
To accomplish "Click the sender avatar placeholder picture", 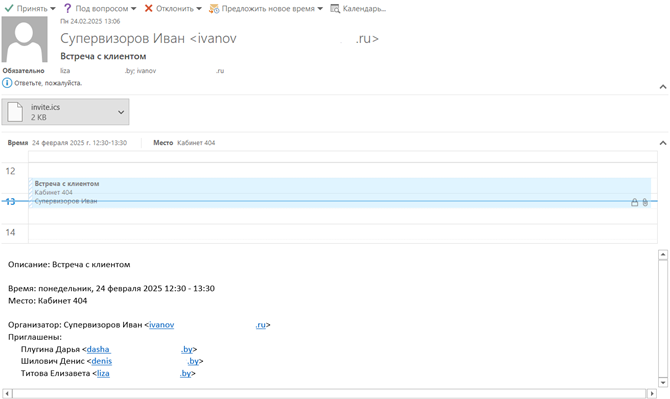I will coord(24,39).
